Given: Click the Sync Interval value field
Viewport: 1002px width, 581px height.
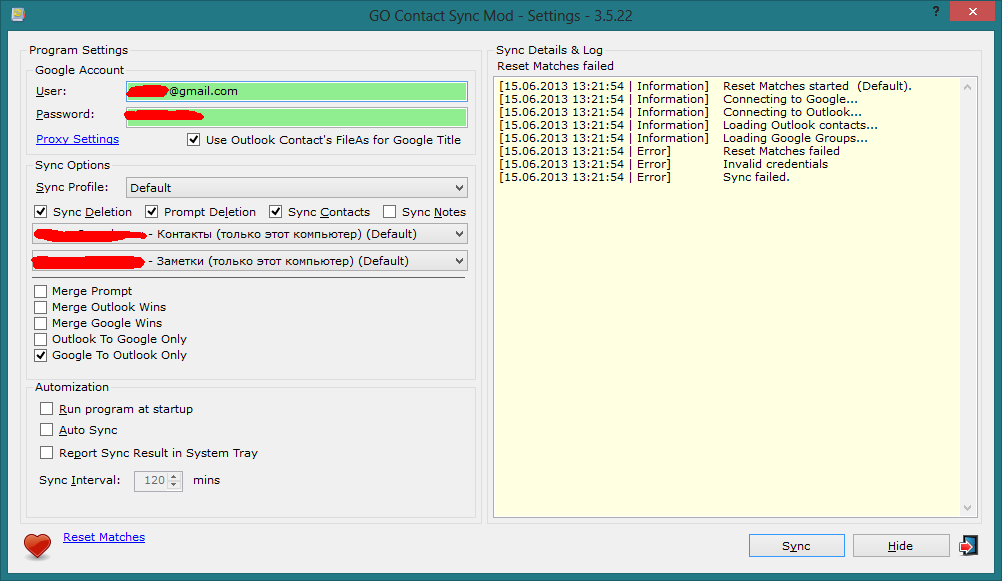Looking at the screenshot, I should [x=151, y=481].
